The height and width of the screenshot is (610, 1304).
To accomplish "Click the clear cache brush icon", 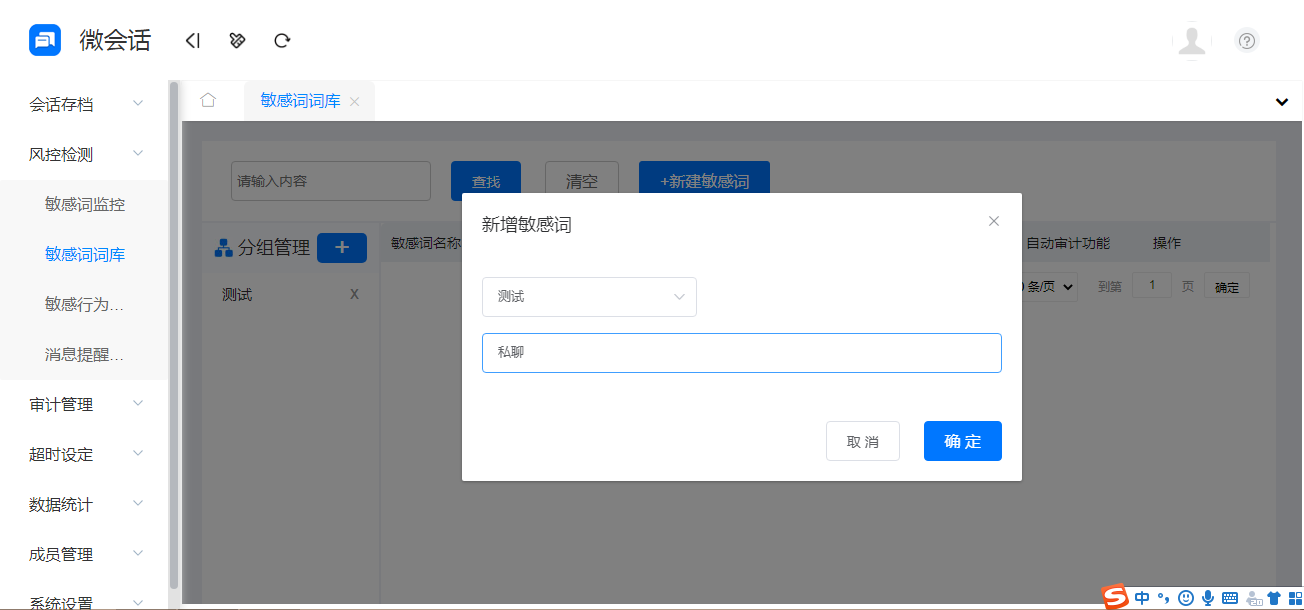I will (x=237, y=40).
